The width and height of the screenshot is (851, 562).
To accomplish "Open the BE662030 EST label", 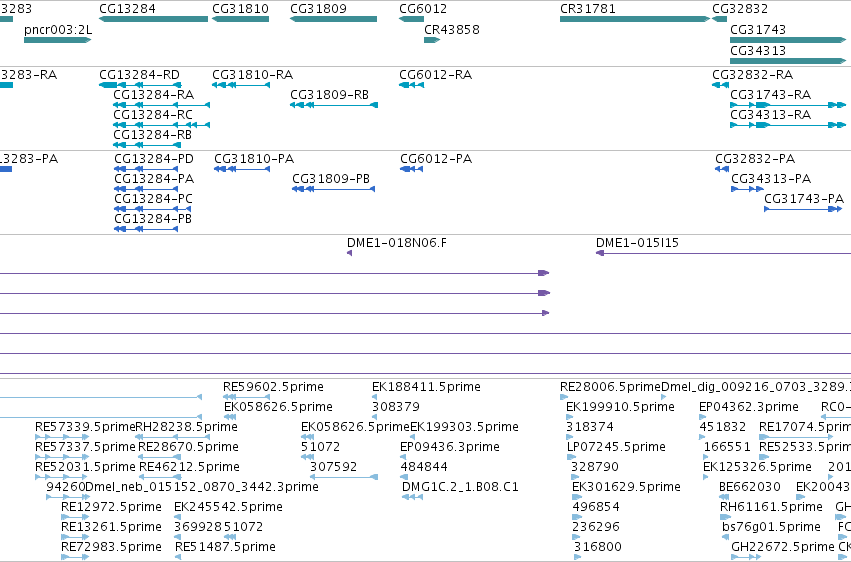I will point(750,487).
